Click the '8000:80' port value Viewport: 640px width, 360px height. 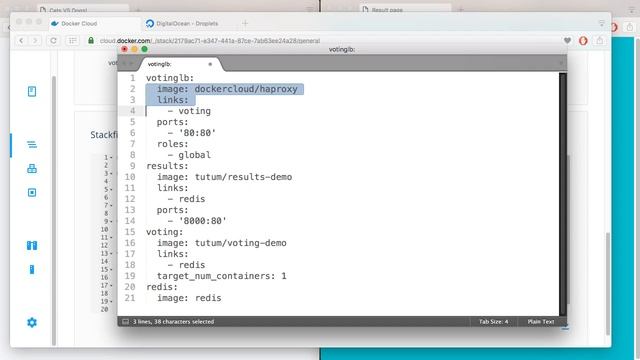tap(203, 221)
